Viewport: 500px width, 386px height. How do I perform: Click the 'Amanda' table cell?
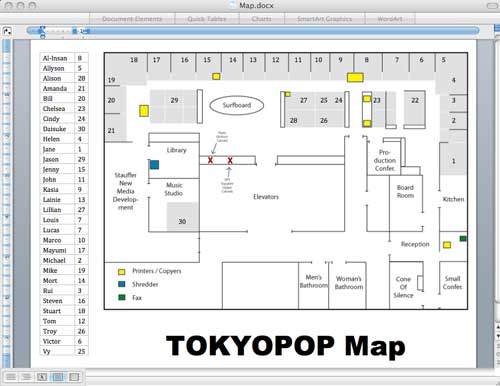(57, 88)
